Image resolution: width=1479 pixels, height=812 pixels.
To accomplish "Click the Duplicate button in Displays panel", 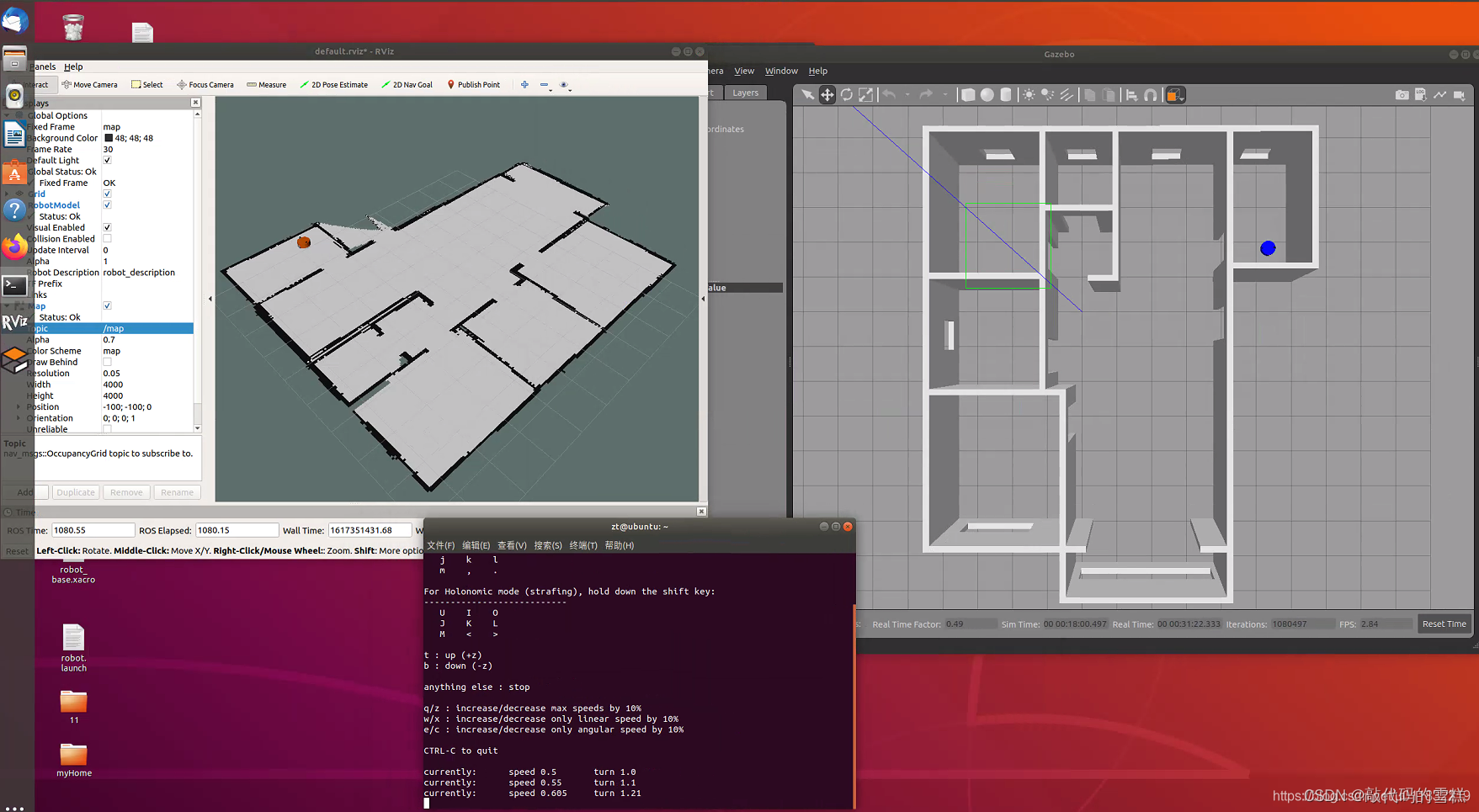I will tap(76, 492).
